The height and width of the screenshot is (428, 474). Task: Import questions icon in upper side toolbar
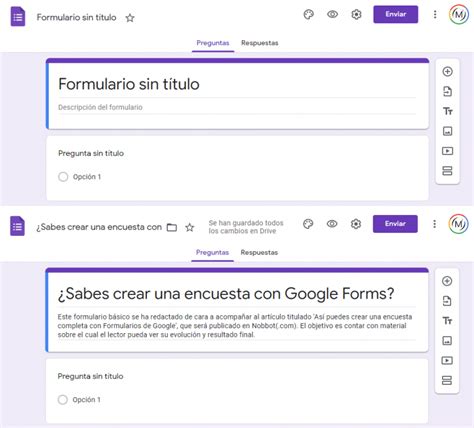click(x=447, y=91)
